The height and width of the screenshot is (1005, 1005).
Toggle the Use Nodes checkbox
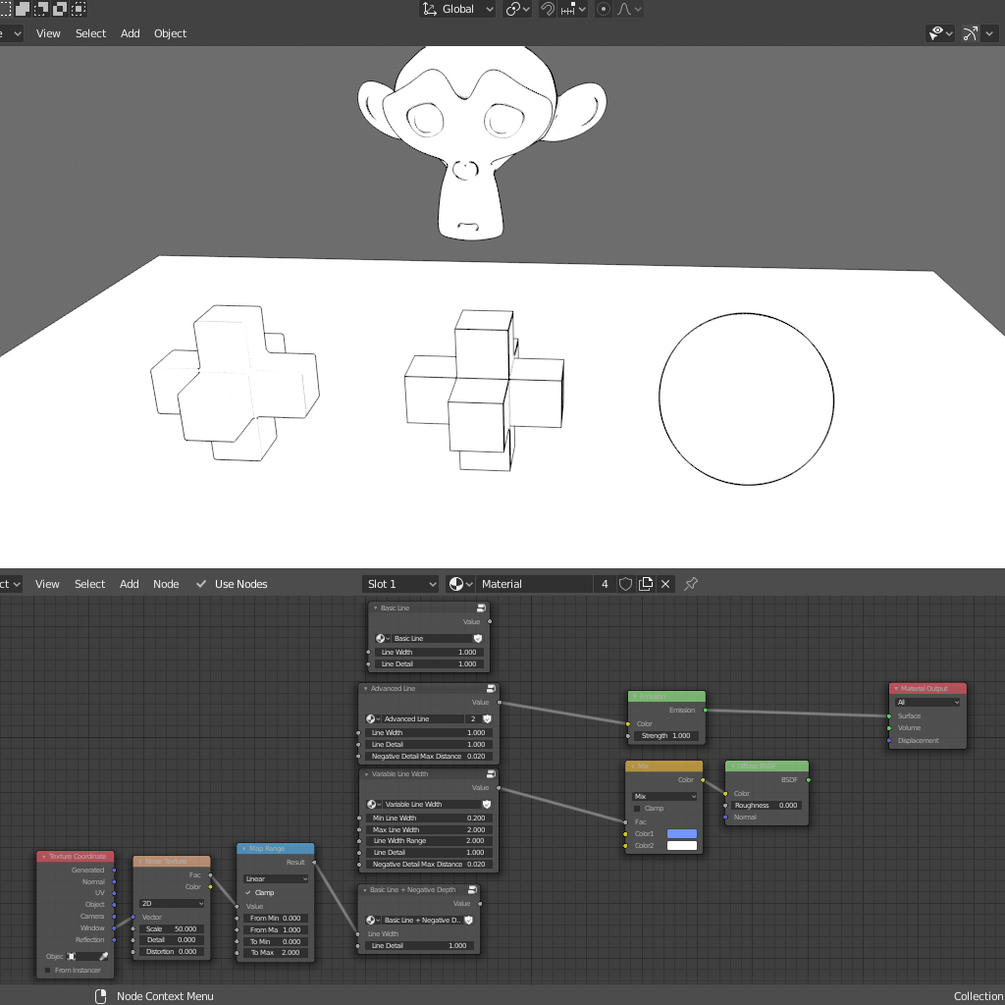(x=201, y=584)
